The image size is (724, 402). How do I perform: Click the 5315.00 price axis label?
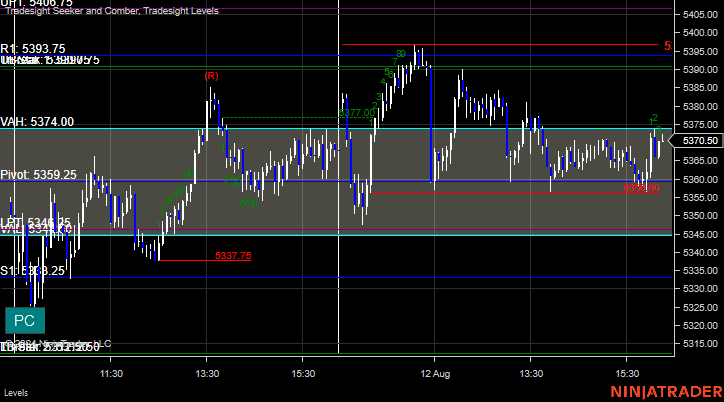pos(700,344)
